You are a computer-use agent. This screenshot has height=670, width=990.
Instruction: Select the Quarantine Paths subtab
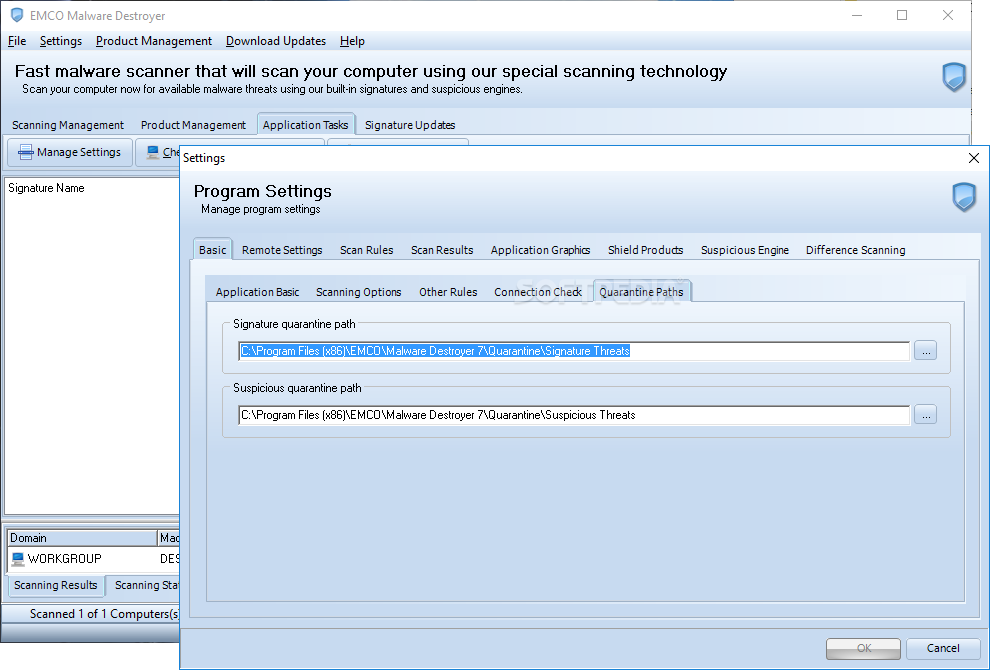coord(641,292)
